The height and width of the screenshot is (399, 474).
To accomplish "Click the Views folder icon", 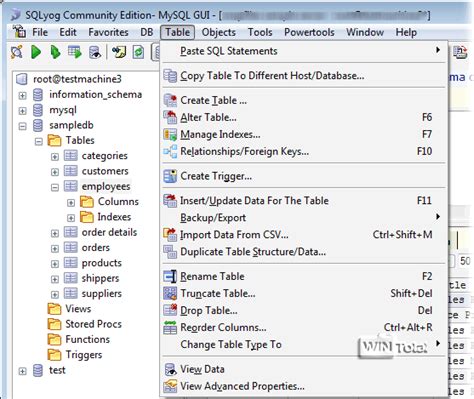I will click(x=54, y=309).
